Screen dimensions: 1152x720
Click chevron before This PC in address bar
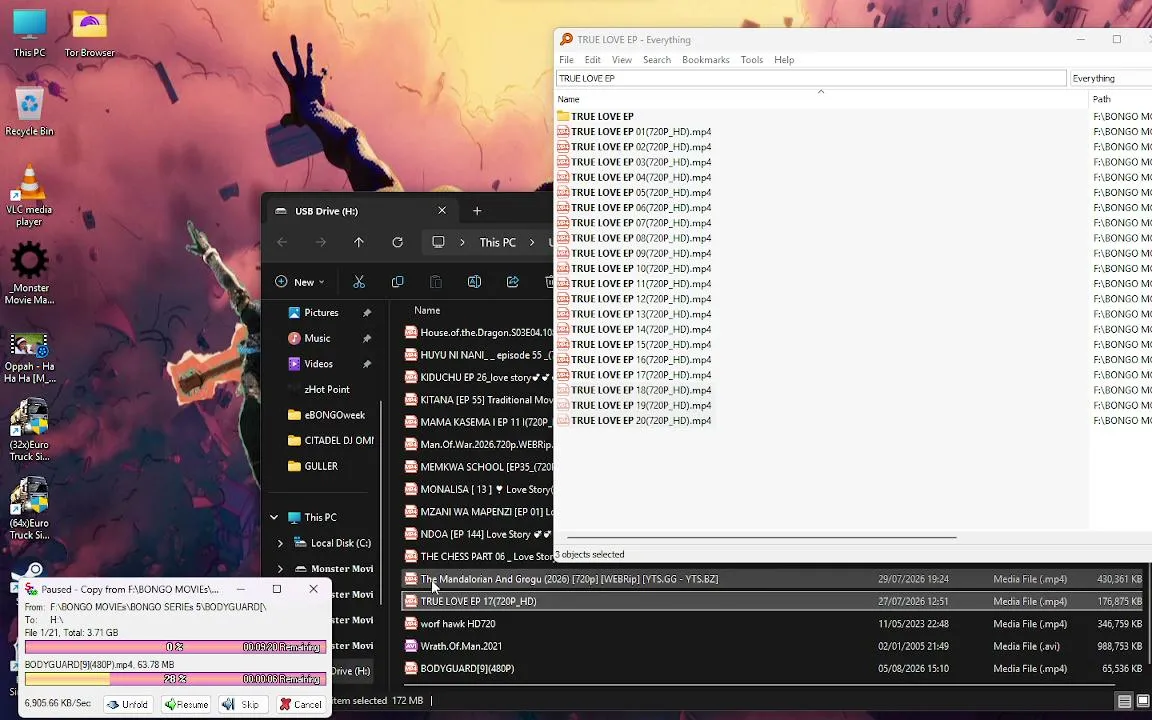point(462,242)
